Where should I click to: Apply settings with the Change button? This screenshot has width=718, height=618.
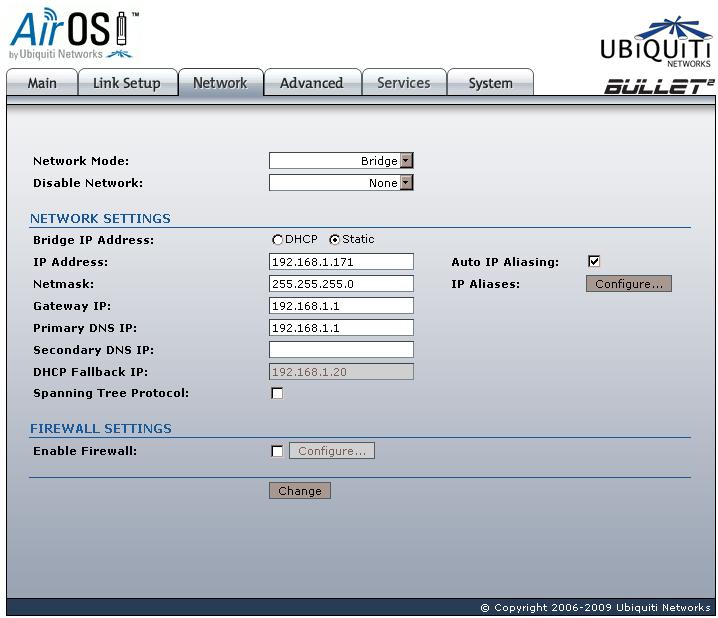tap(300, 491)
